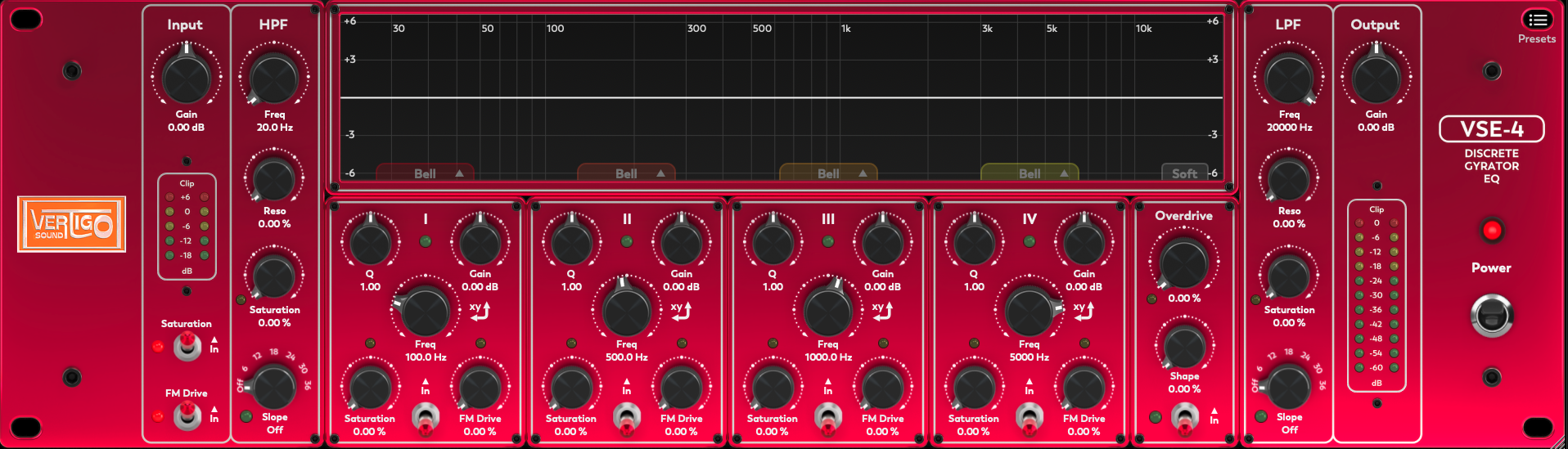Viewport: 1568px width, 449px height.
Task: Click the band IV Gain knob
Action: [1084, 242]
